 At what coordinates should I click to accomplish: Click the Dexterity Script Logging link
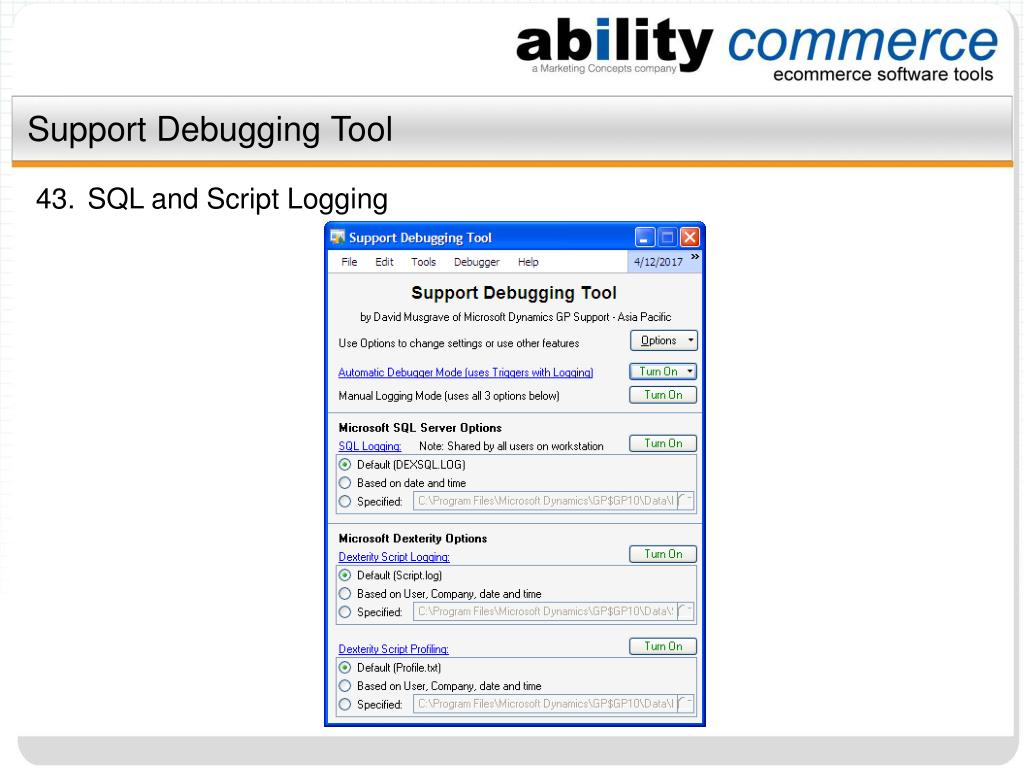pyautogui.click(x=394, y=557)
